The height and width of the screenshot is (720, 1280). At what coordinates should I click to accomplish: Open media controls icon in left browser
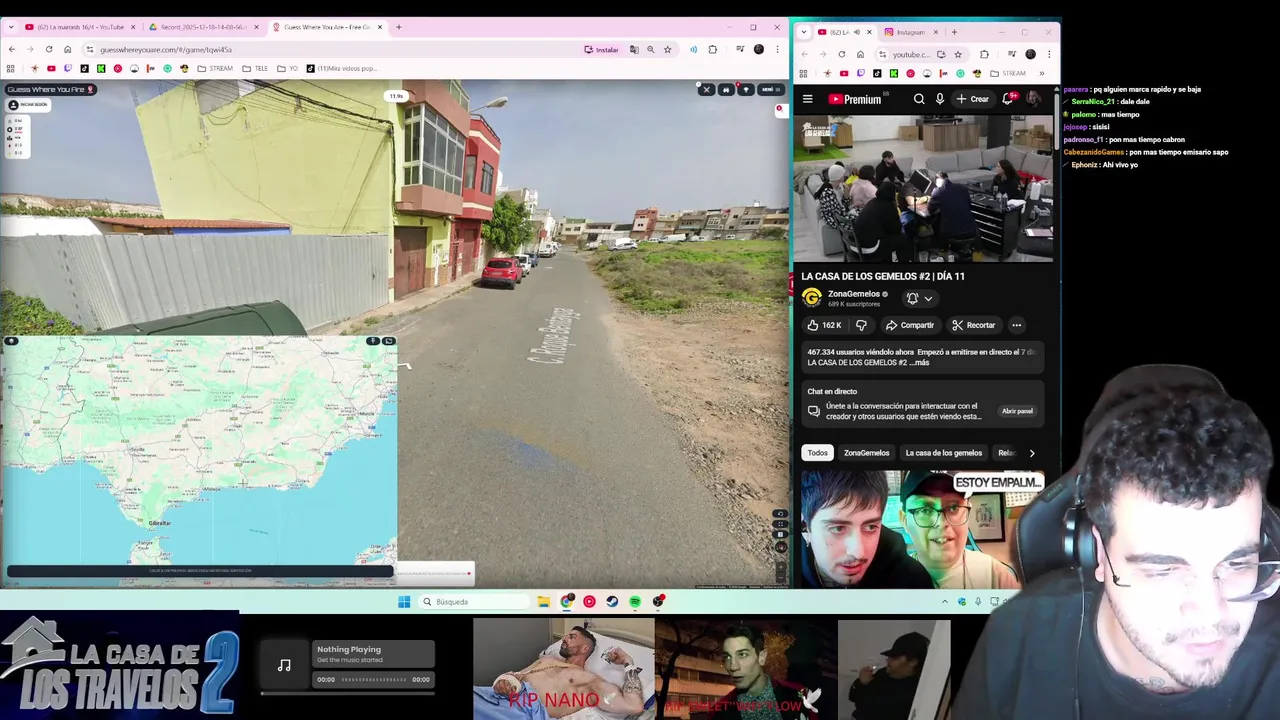coord(740,49)
